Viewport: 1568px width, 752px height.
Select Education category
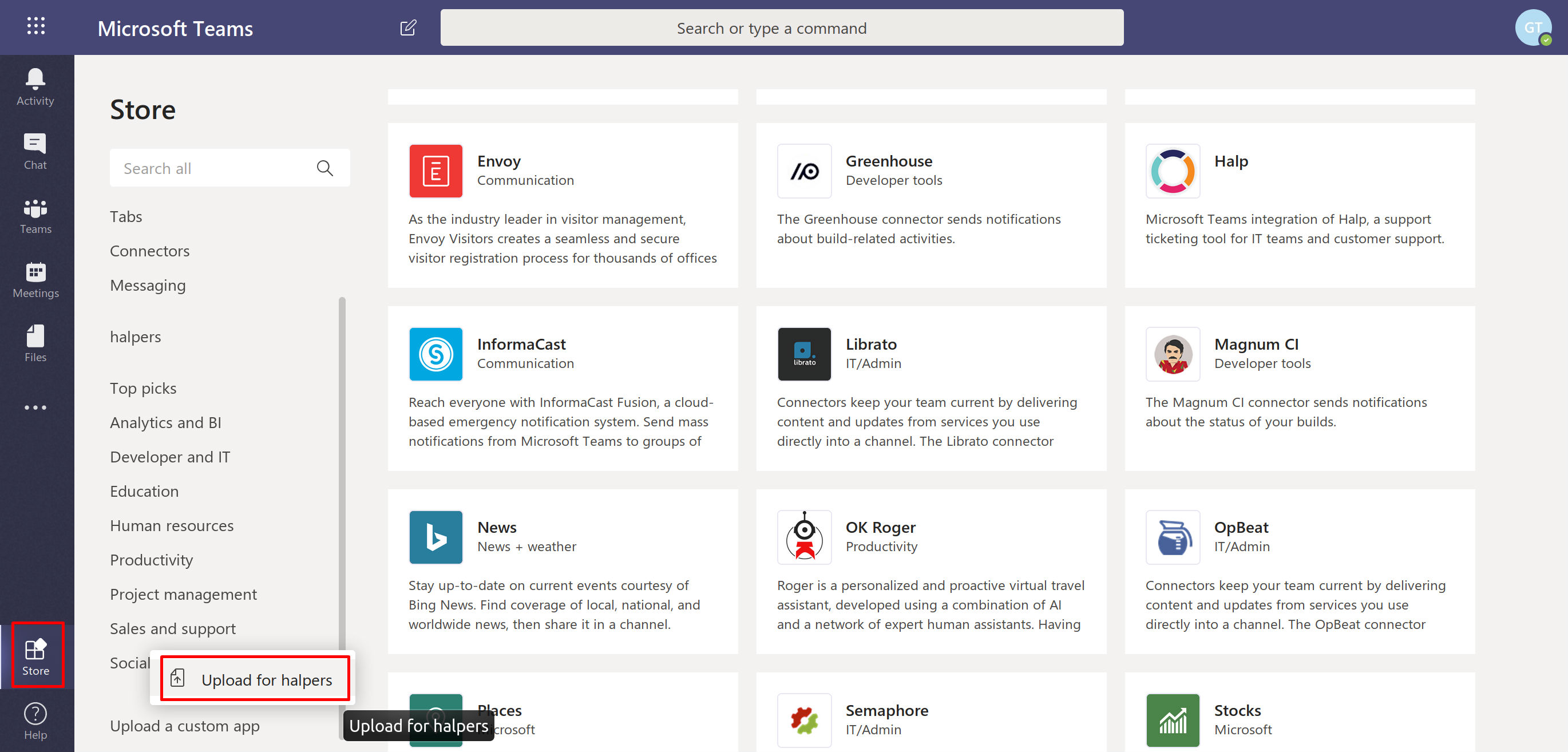(x=144, y=492)
